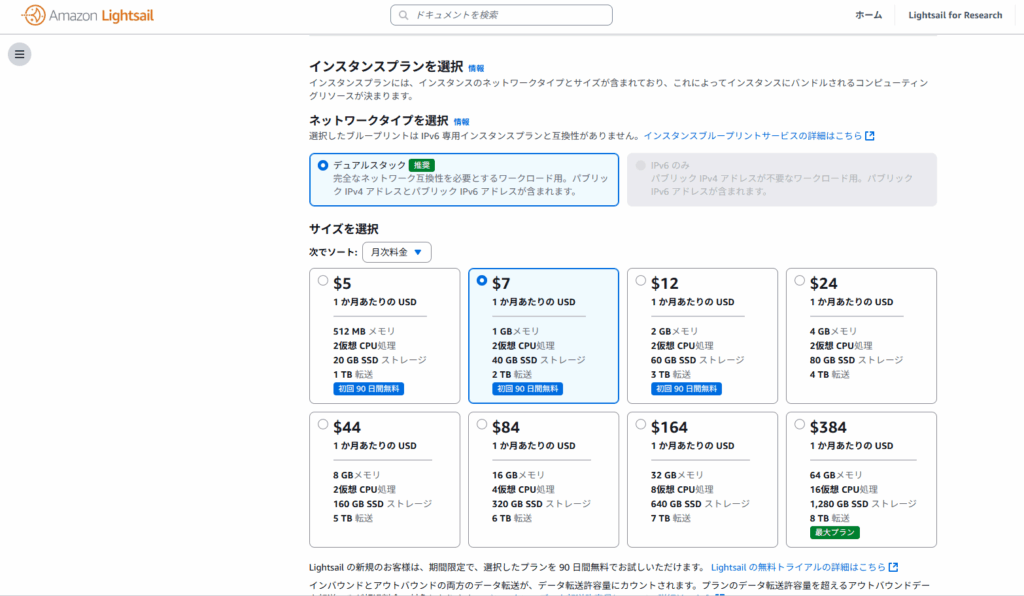Image resolution: width=1024 pixels, height=596 pixels.
Task: Click the 320 GB SSD ストレージ text
Action: coord(541,503)
